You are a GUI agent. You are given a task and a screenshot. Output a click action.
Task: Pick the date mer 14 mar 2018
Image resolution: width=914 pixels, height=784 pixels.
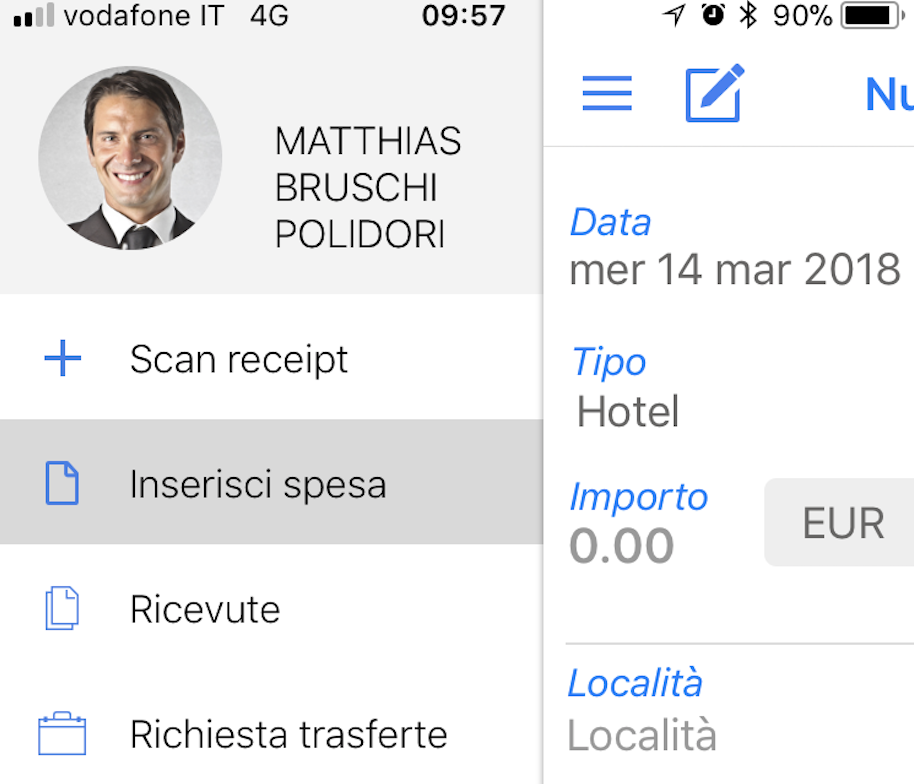[735, 270]
